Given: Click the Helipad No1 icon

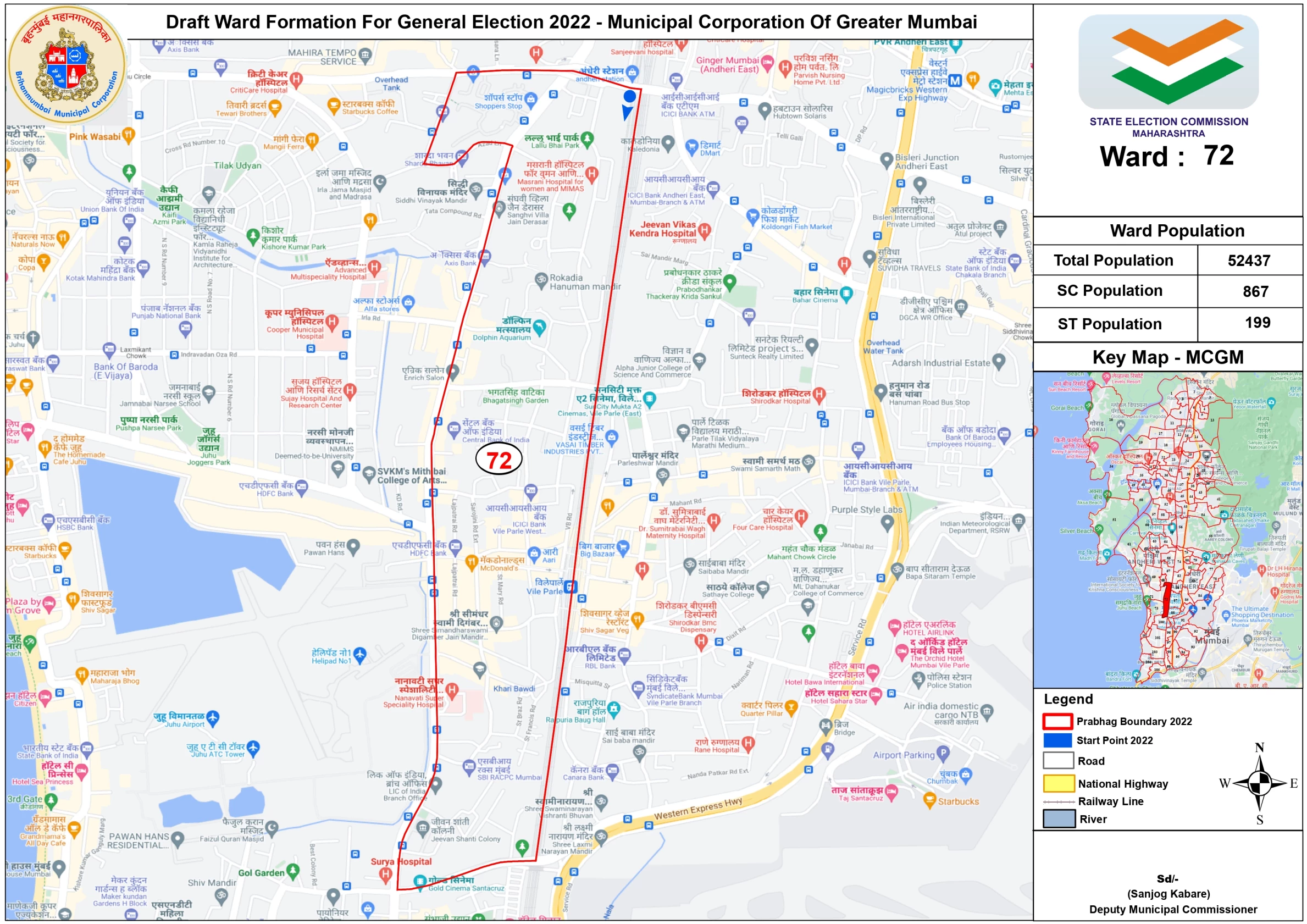Looking at the screenshot, I should 360,655.
